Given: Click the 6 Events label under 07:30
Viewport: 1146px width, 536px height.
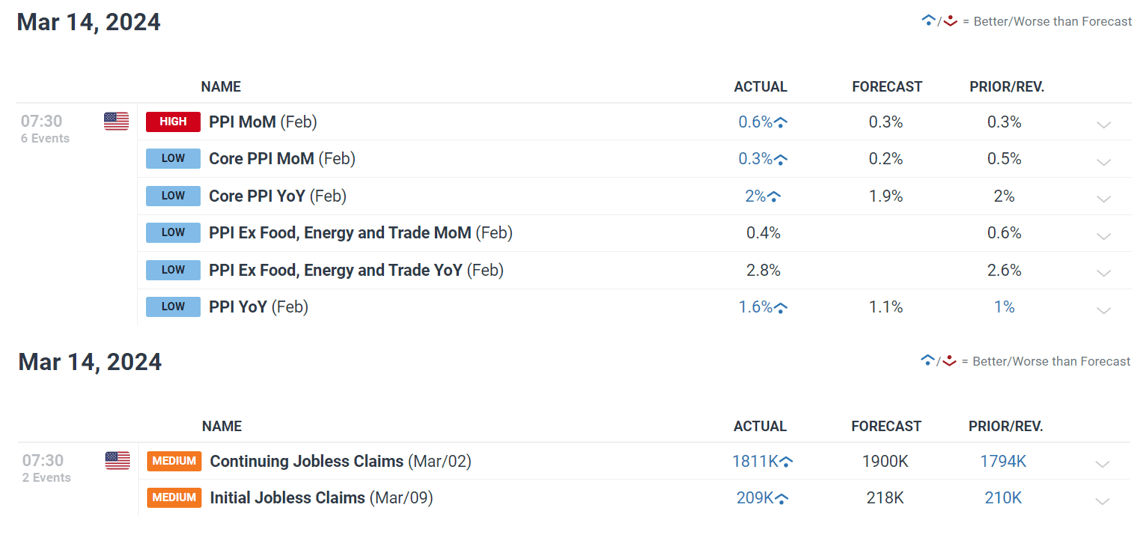Looking at the screenshot, I should [x=45, y=138].
